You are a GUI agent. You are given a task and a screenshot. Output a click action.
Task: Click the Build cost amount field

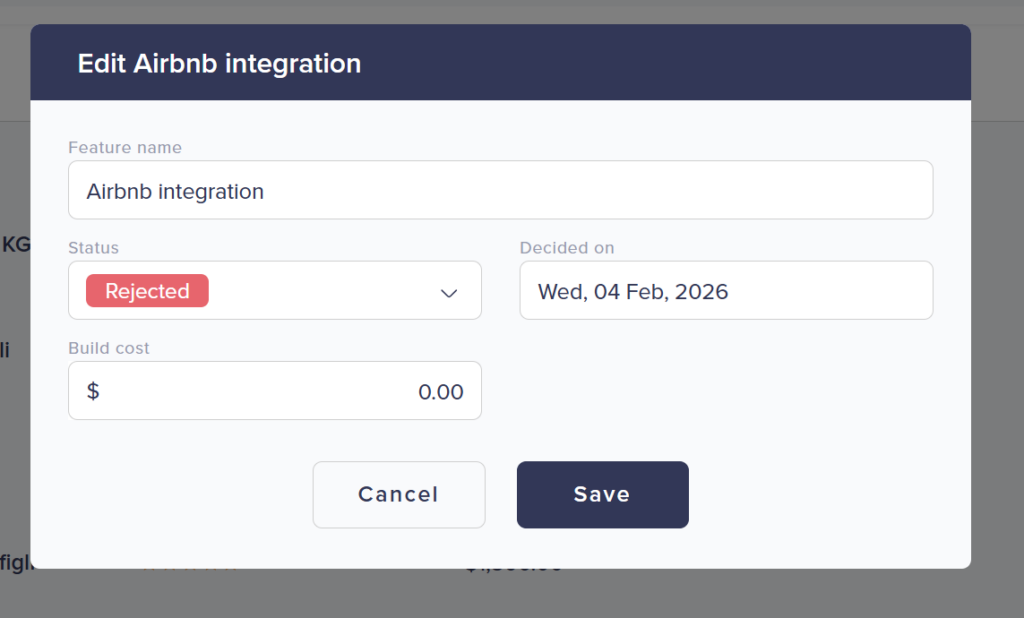275,391
